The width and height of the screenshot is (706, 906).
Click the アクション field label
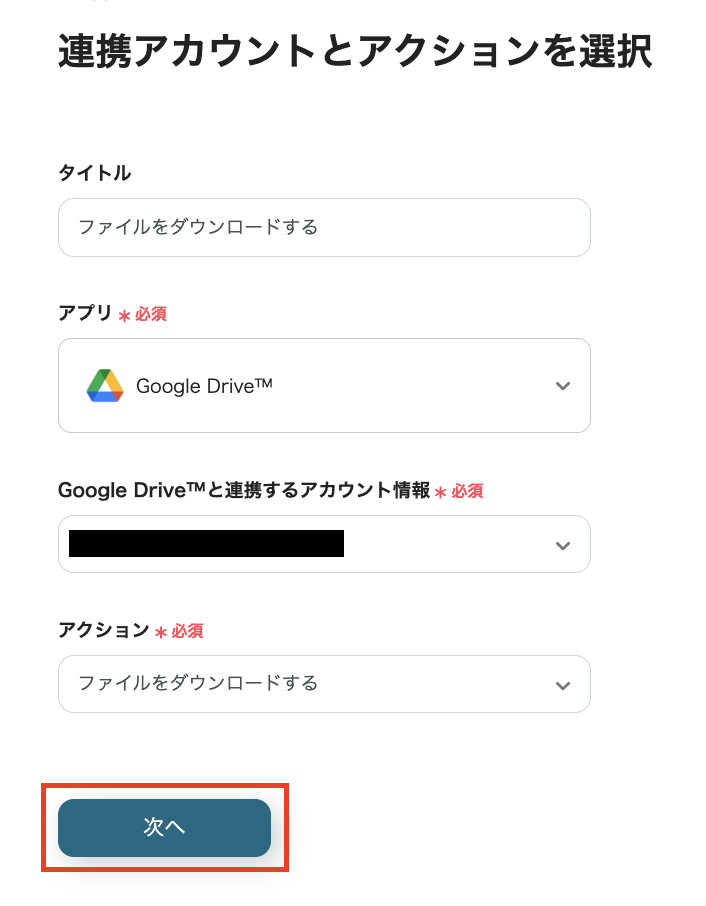(103, 630)
